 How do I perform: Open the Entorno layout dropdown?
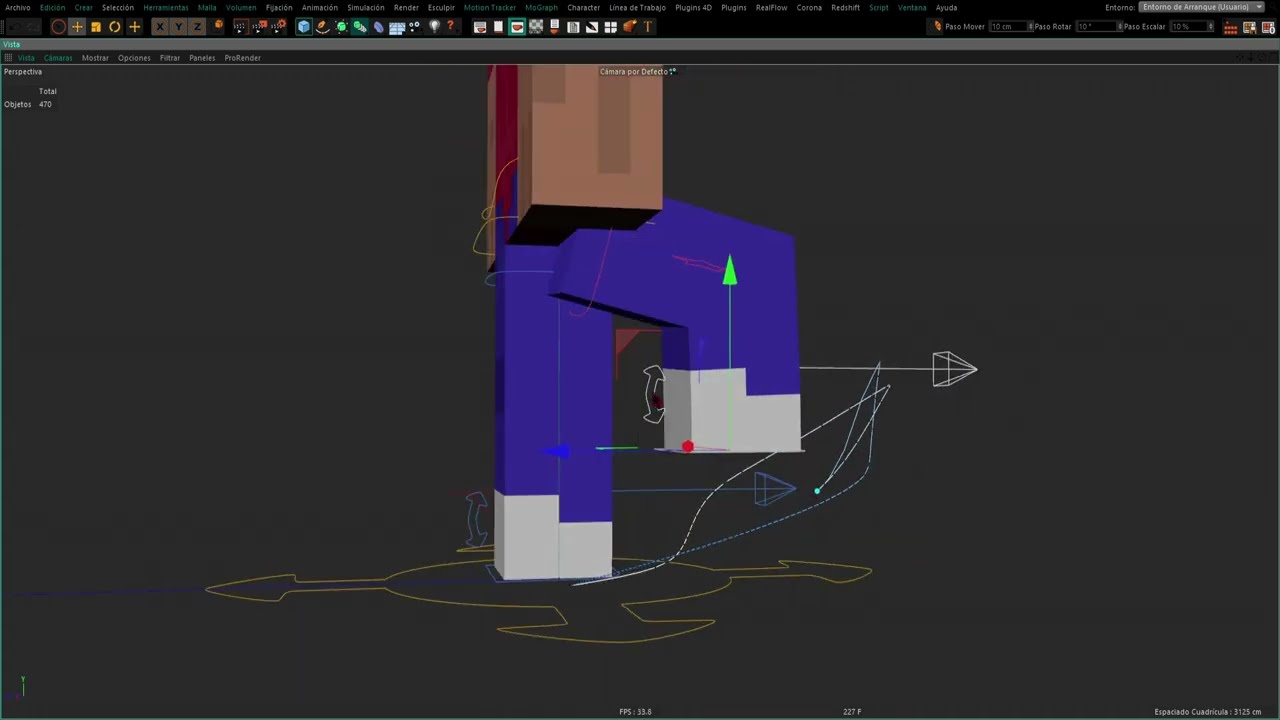[1202, 7]
